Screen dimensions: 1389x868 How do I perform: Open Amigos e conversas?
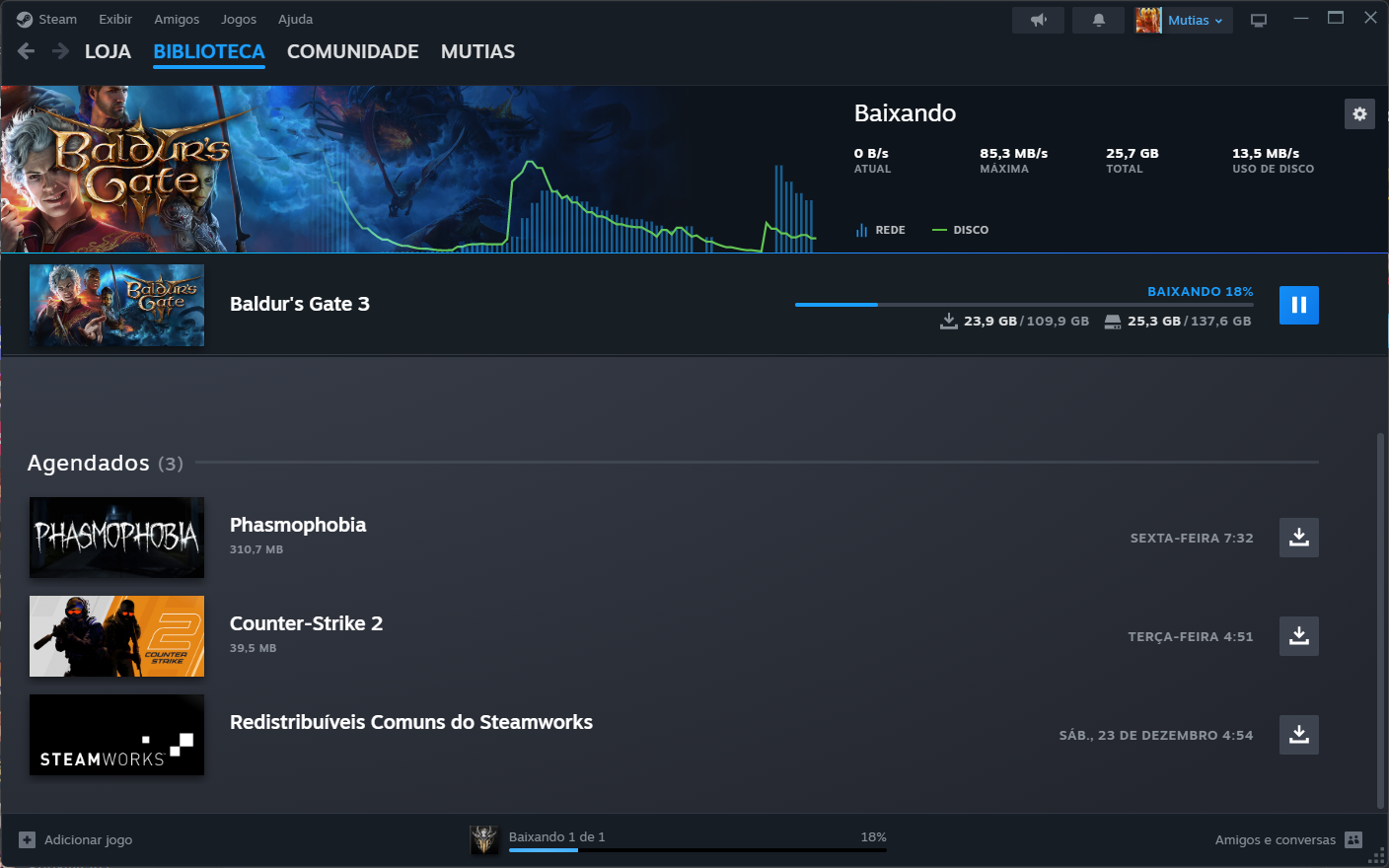1276,839
